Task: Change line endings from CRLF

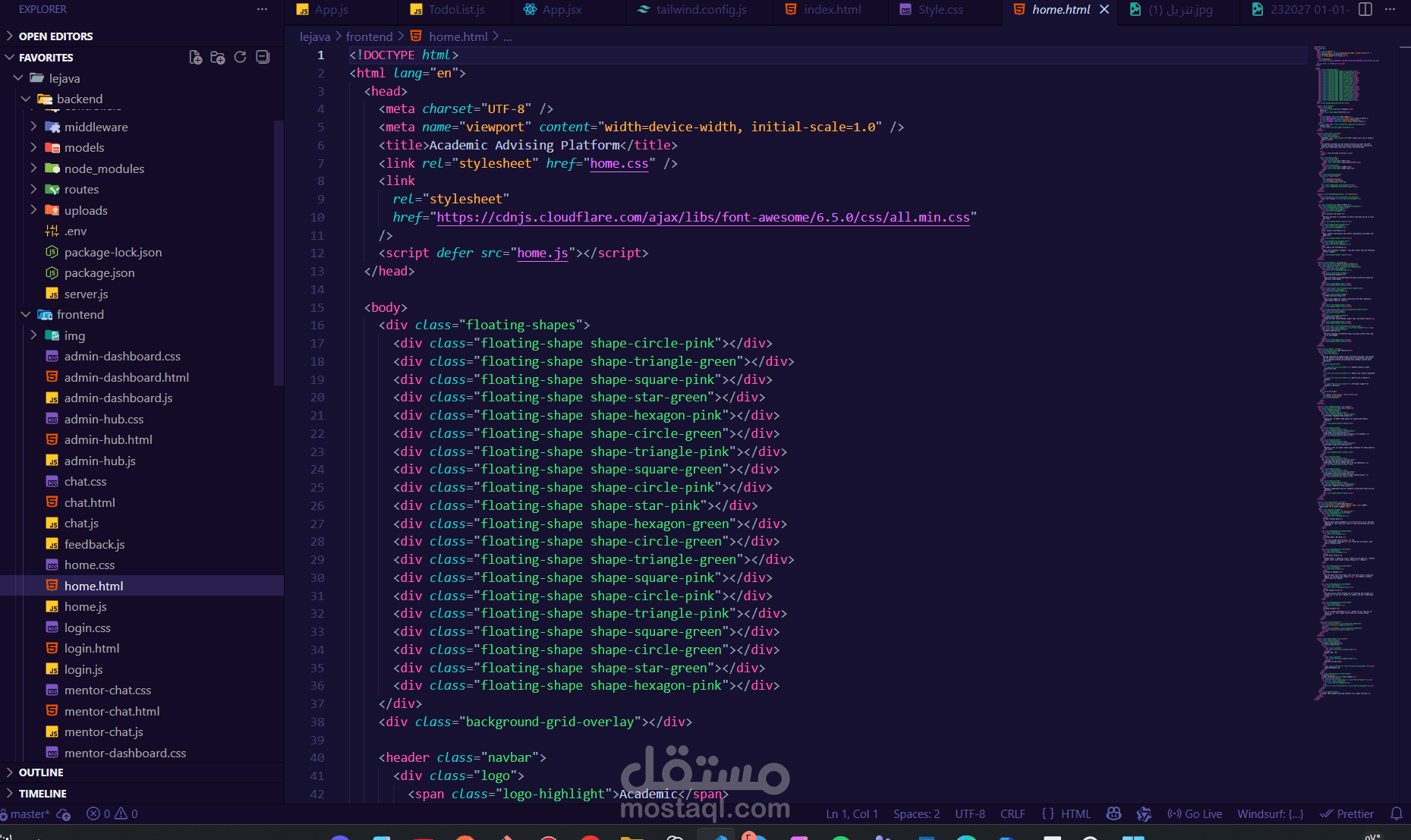Action: pyautogui.click(x=1013, y=814)
